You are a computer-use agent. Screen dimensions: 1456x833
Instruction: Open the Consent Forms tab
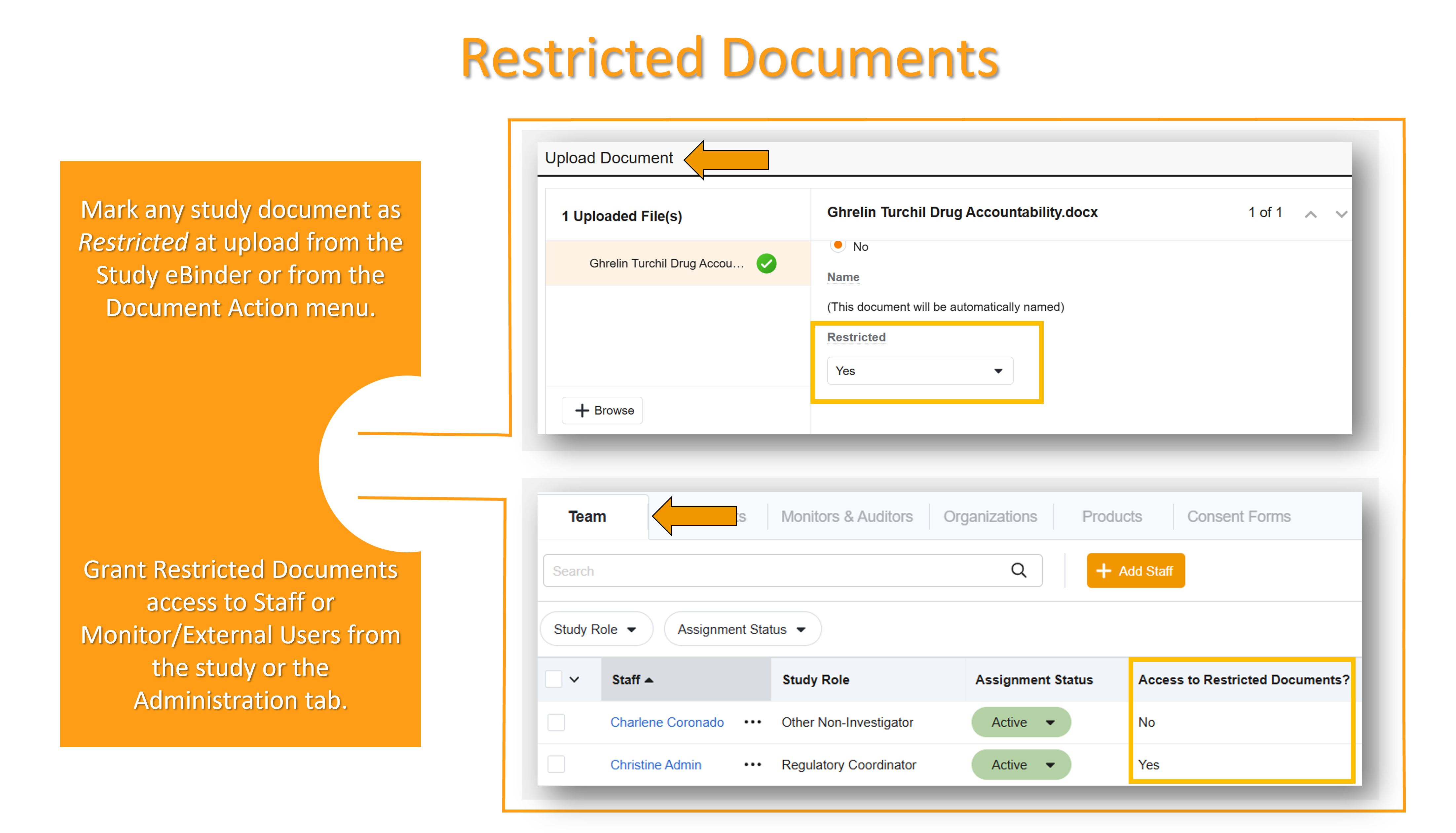[x=1238, y=516]
